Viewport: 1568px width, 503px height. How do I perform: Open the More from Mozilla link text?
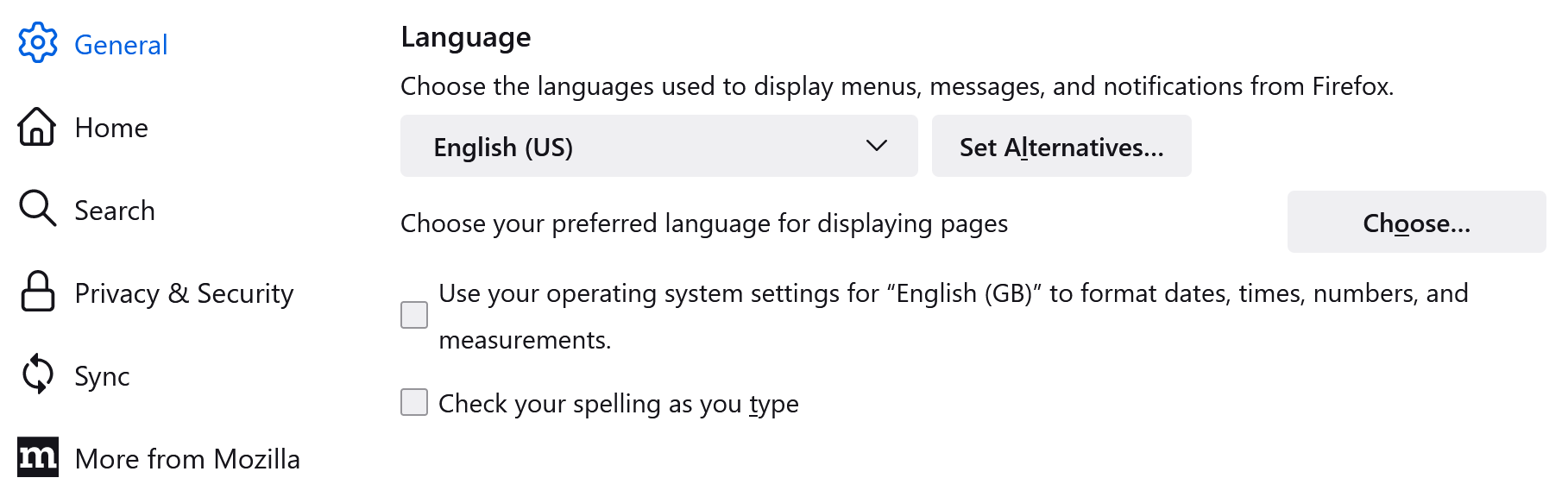187,459
